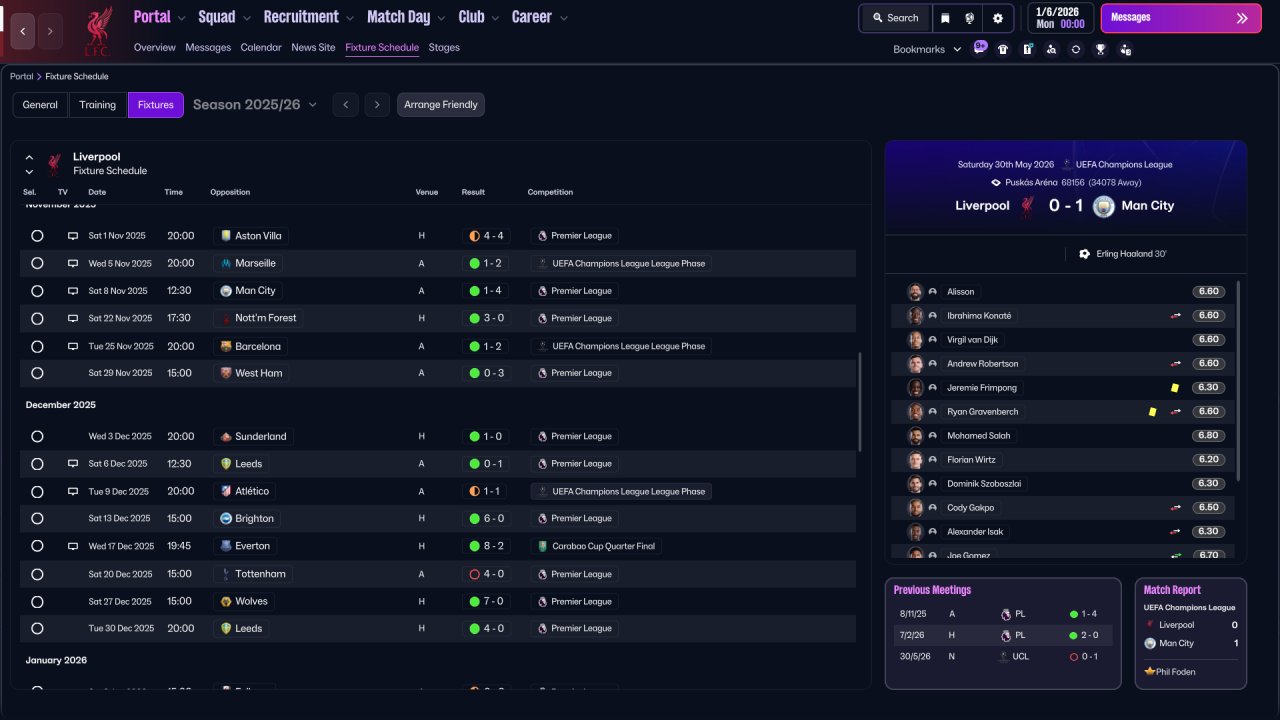
Task: Open the News Site tab
Action: 313,48
